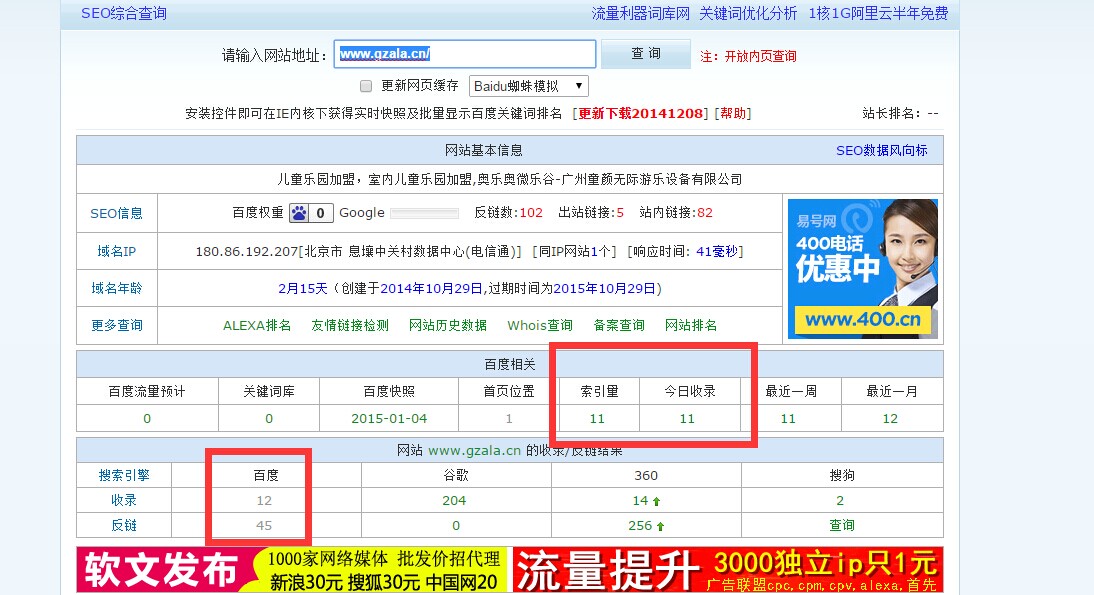Open the ALEXA排名 query link
This screenshot has width=1094, height=595.
pos(257,326)
